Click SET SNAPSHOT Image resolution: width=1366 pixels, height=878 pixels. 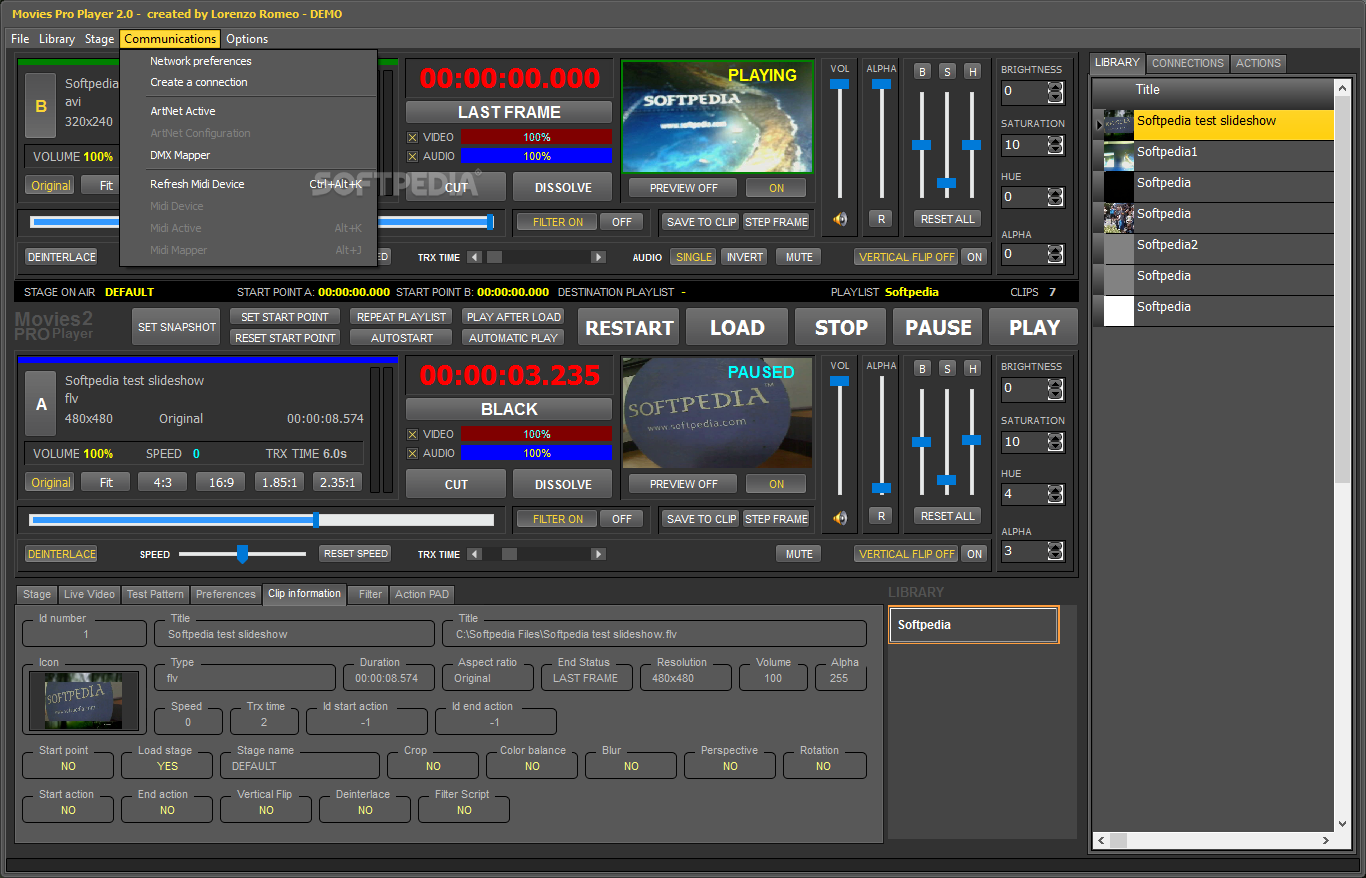[x=177, y=327]
